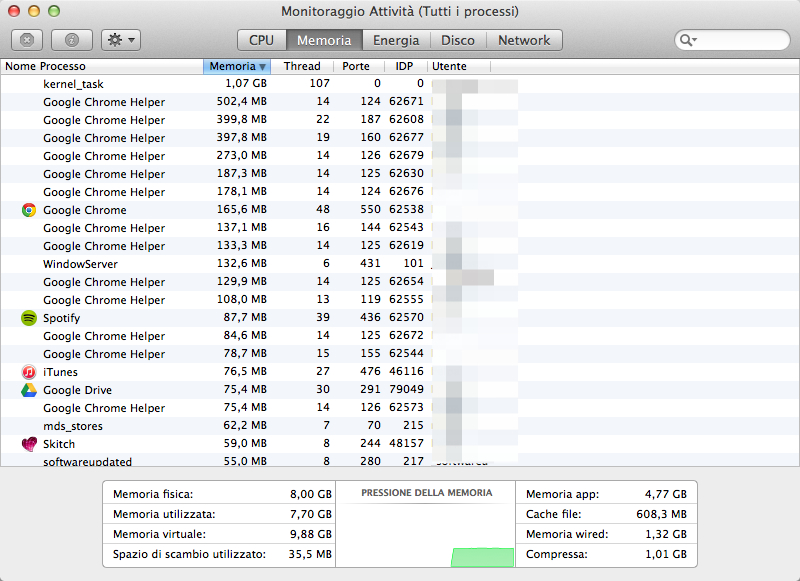The height and width of the screenshot is (581, 800).
Task: Click the 1,07 GB memory value
Action: click(246, 84)
